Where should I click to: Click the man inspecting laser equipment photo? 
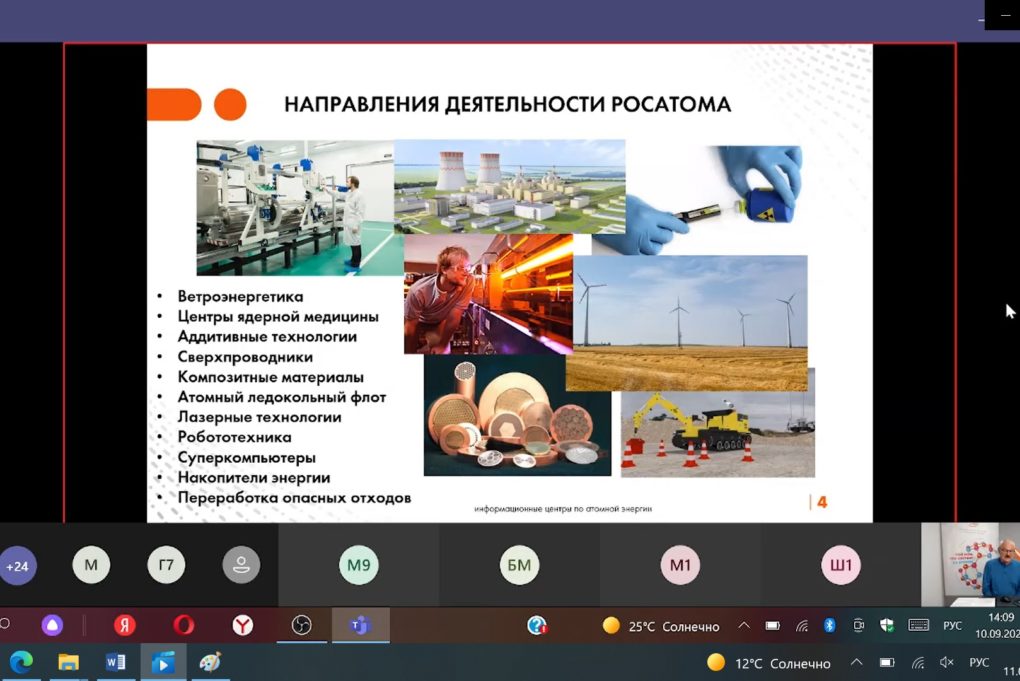(489, 294)
